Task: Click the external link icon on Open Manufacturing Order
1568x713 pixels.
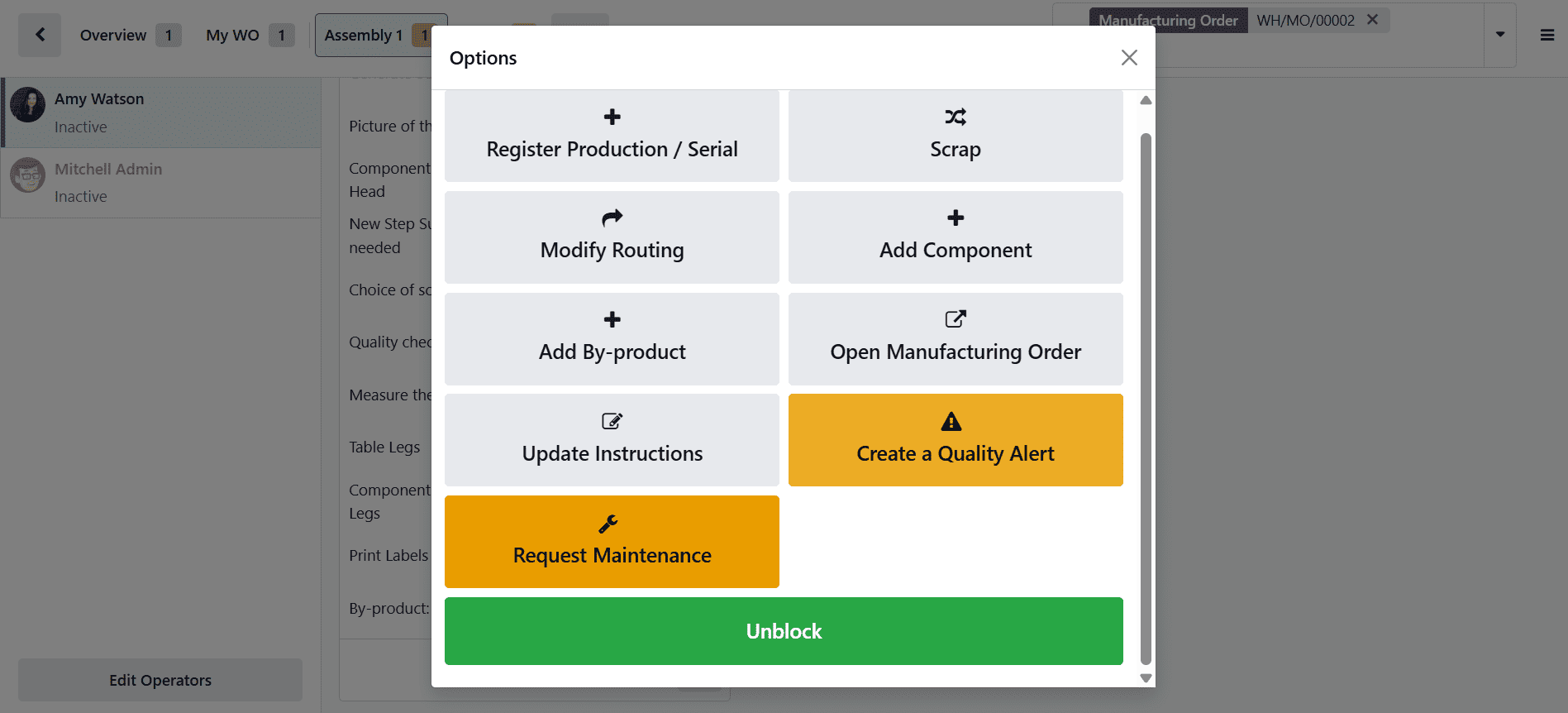Action: [956, 319]
